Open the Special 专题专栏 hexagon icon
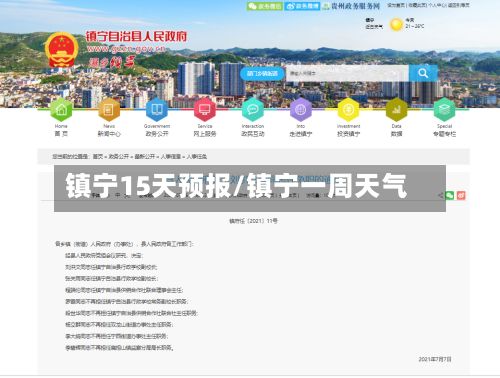This screenshot has height=378, width=500. click(x=444, y=110)
